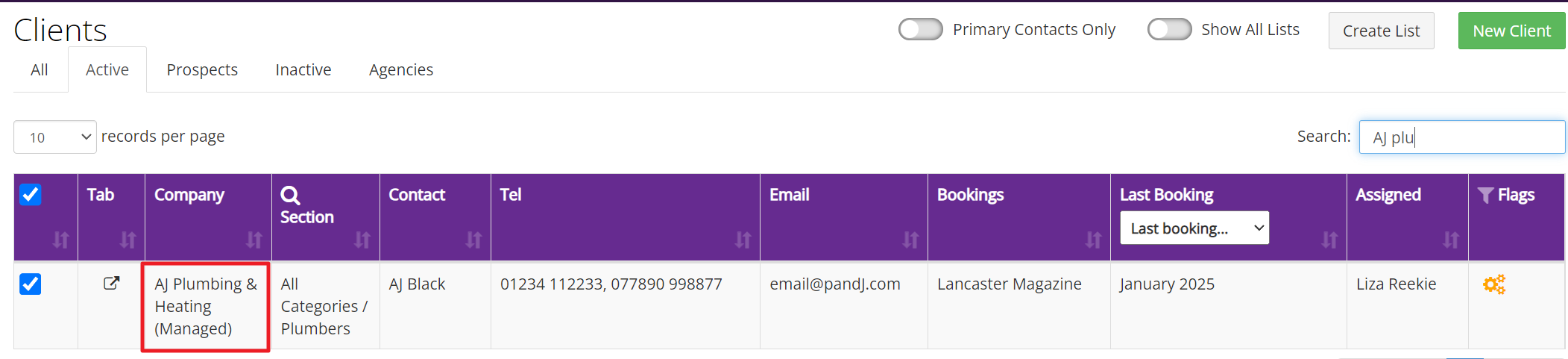The image size is (1568, 359).
Task: Sort by Bookings column arrows
Action: coord(1093,240)
